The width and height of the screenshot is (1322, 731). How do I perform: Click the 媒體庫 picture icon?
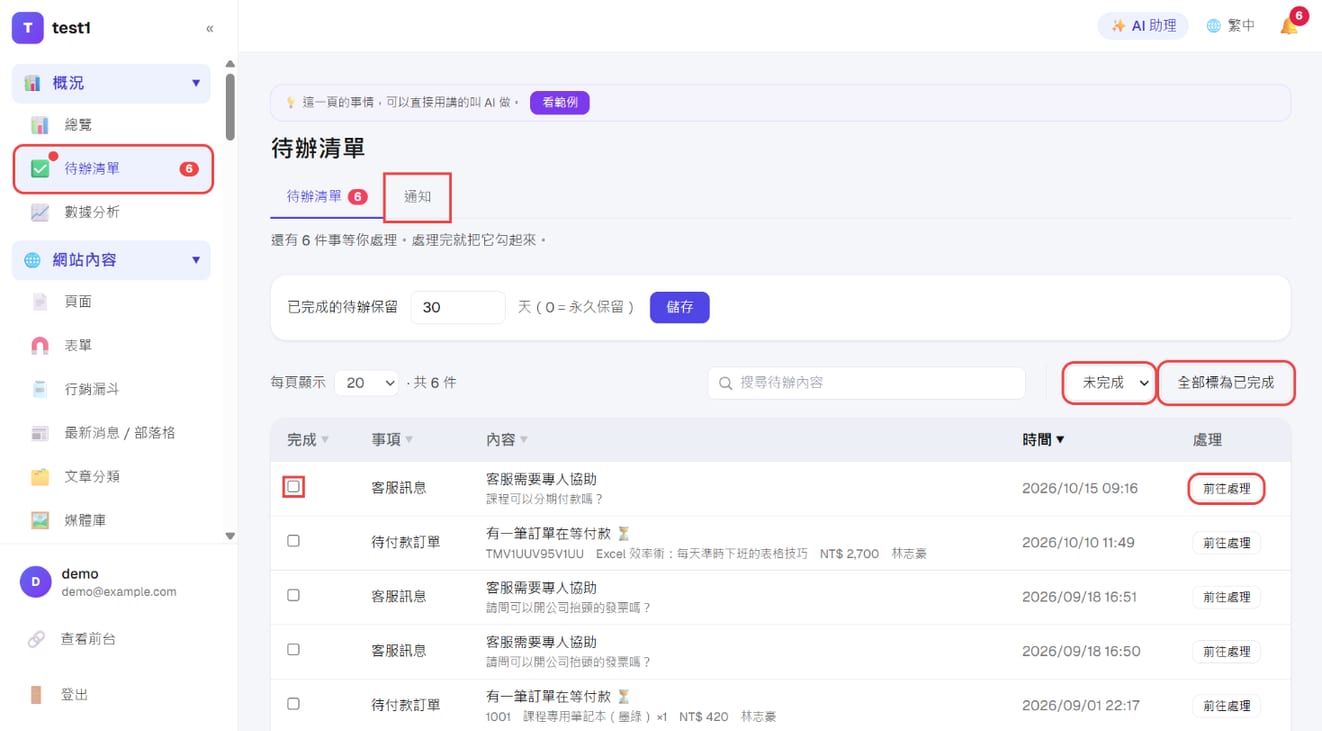(40, 521)
